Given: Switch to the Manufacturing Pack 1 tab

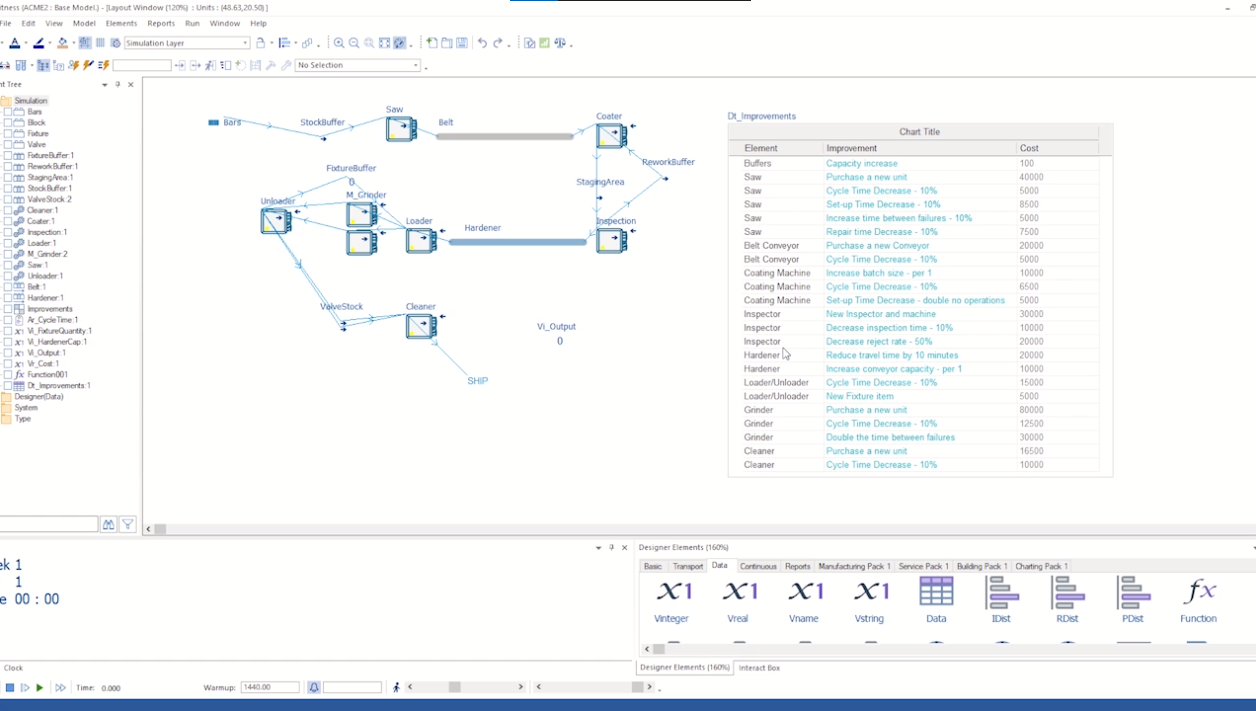Looking at the screenshot, I should tap(853, 566).
